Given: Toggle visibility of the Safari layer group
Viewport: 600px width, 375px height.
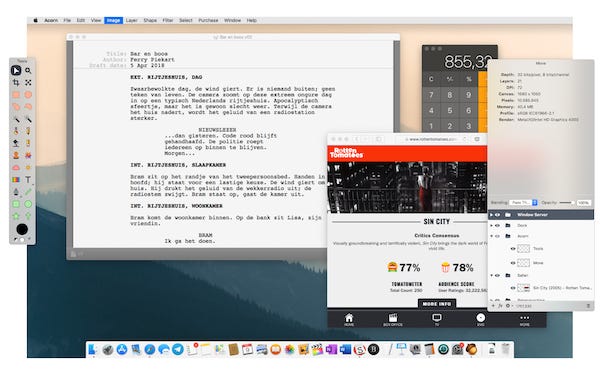Looking at the screenshot, I should tap(497, 275).
